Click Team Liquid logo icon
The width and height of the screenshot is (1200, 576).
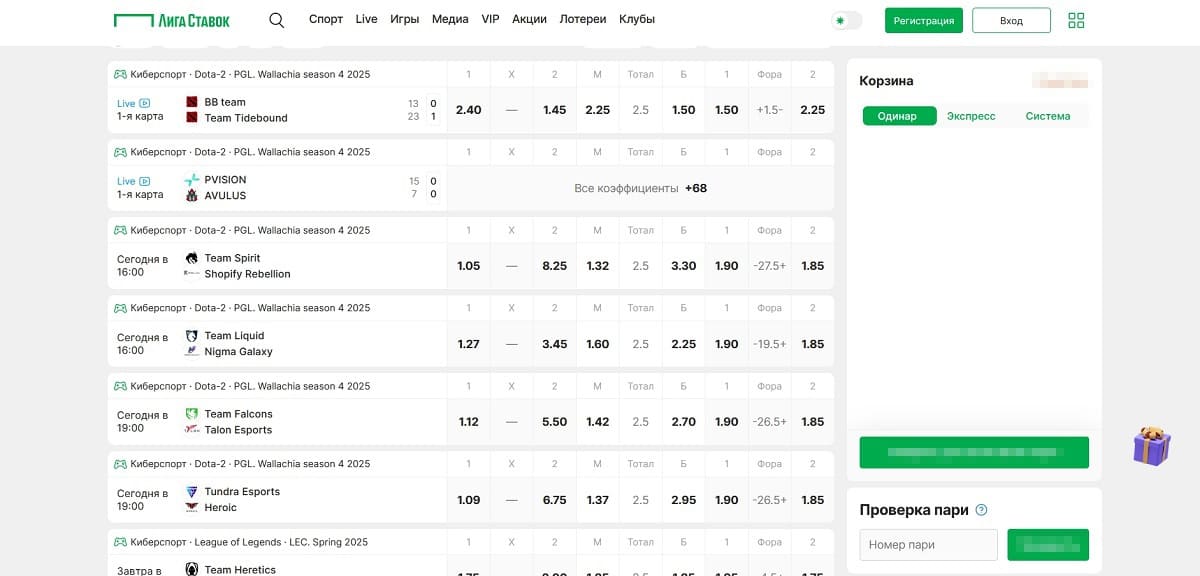192,336
